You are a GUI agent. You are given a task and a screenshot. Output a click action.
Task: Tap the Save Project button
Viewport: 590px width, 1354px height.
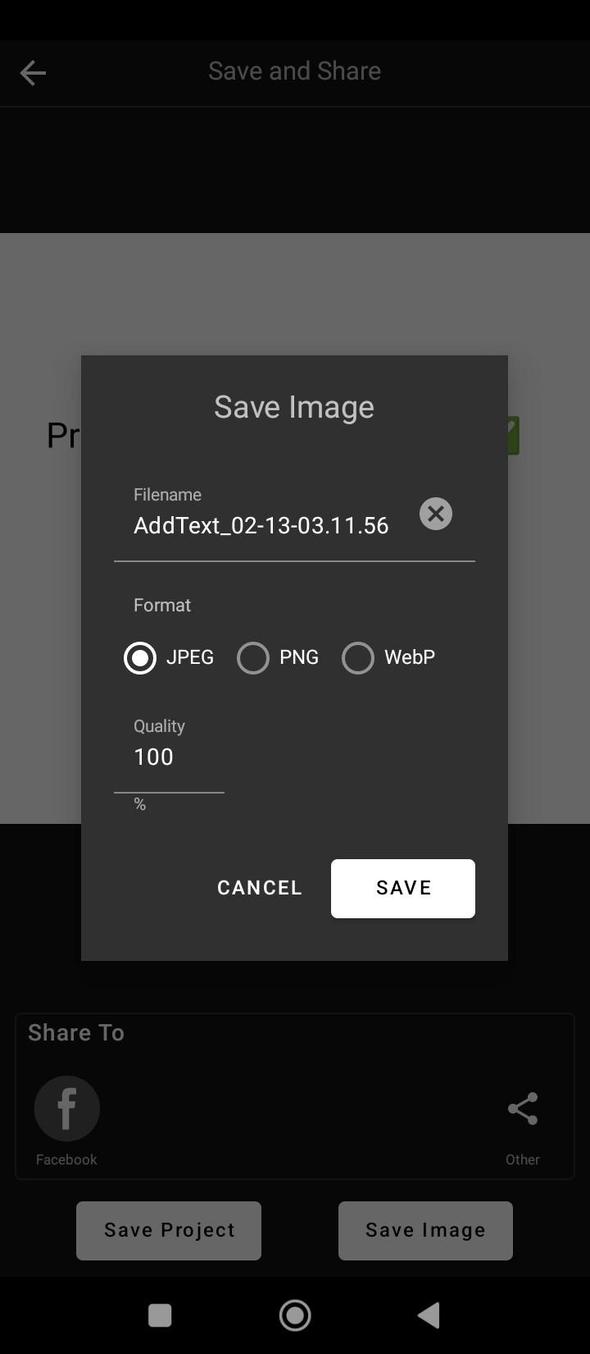[168, 1230]
